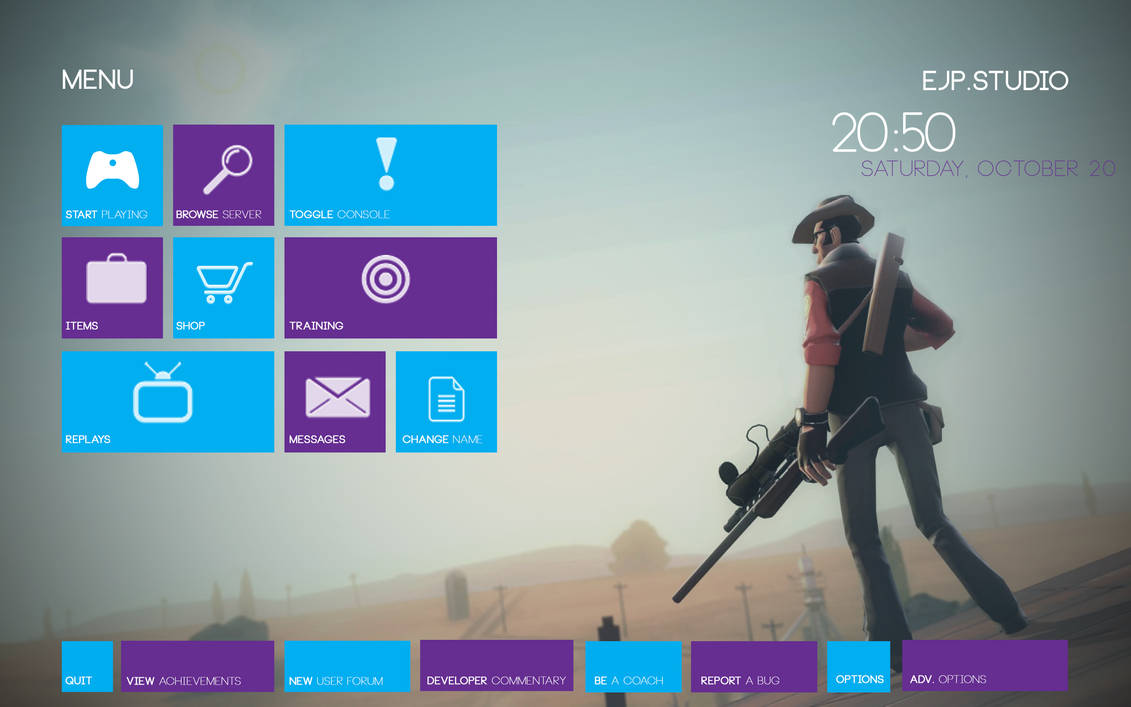
Task: Launch Developer Commentary
Action: pyautogui.click(x=497, y=666)
